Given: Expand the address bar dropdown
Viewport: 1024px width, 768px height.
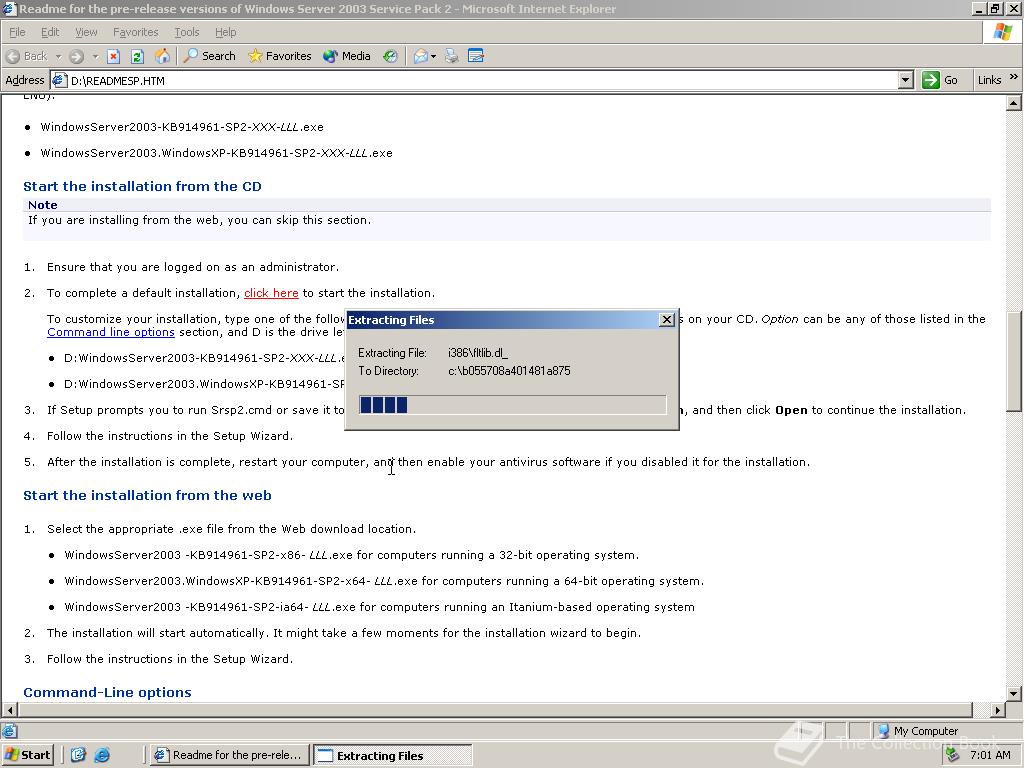Looking at the screenshot, I should (x=905, y=80).
